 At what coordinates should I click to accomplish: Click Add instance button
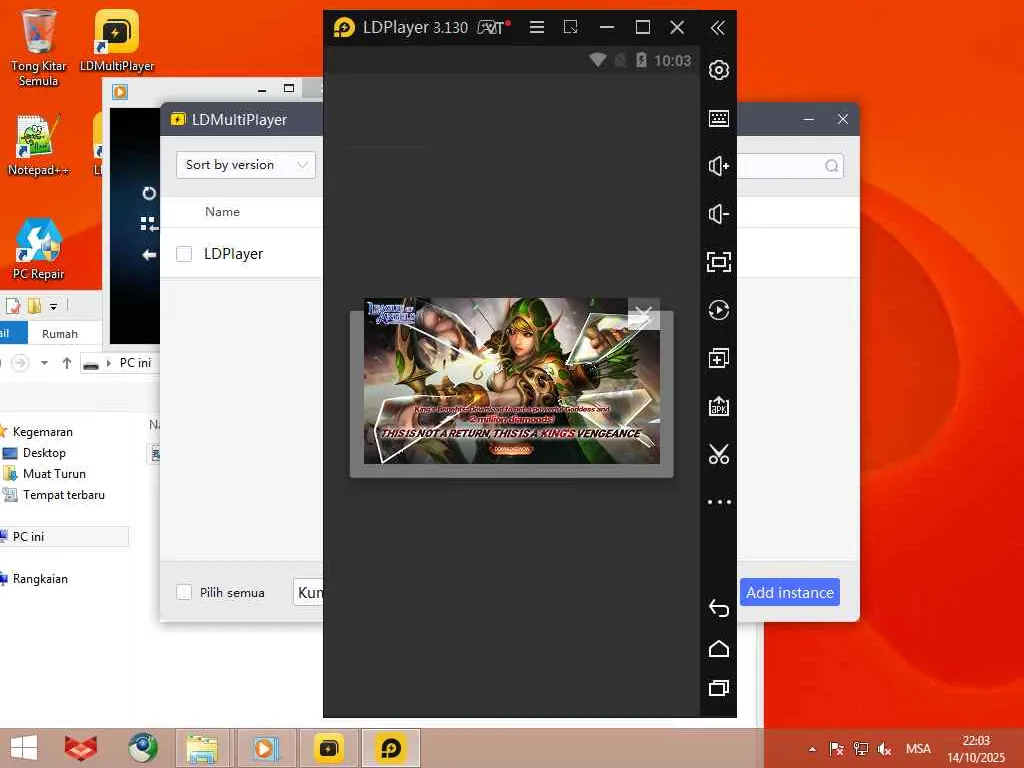(x=790, y=592)
